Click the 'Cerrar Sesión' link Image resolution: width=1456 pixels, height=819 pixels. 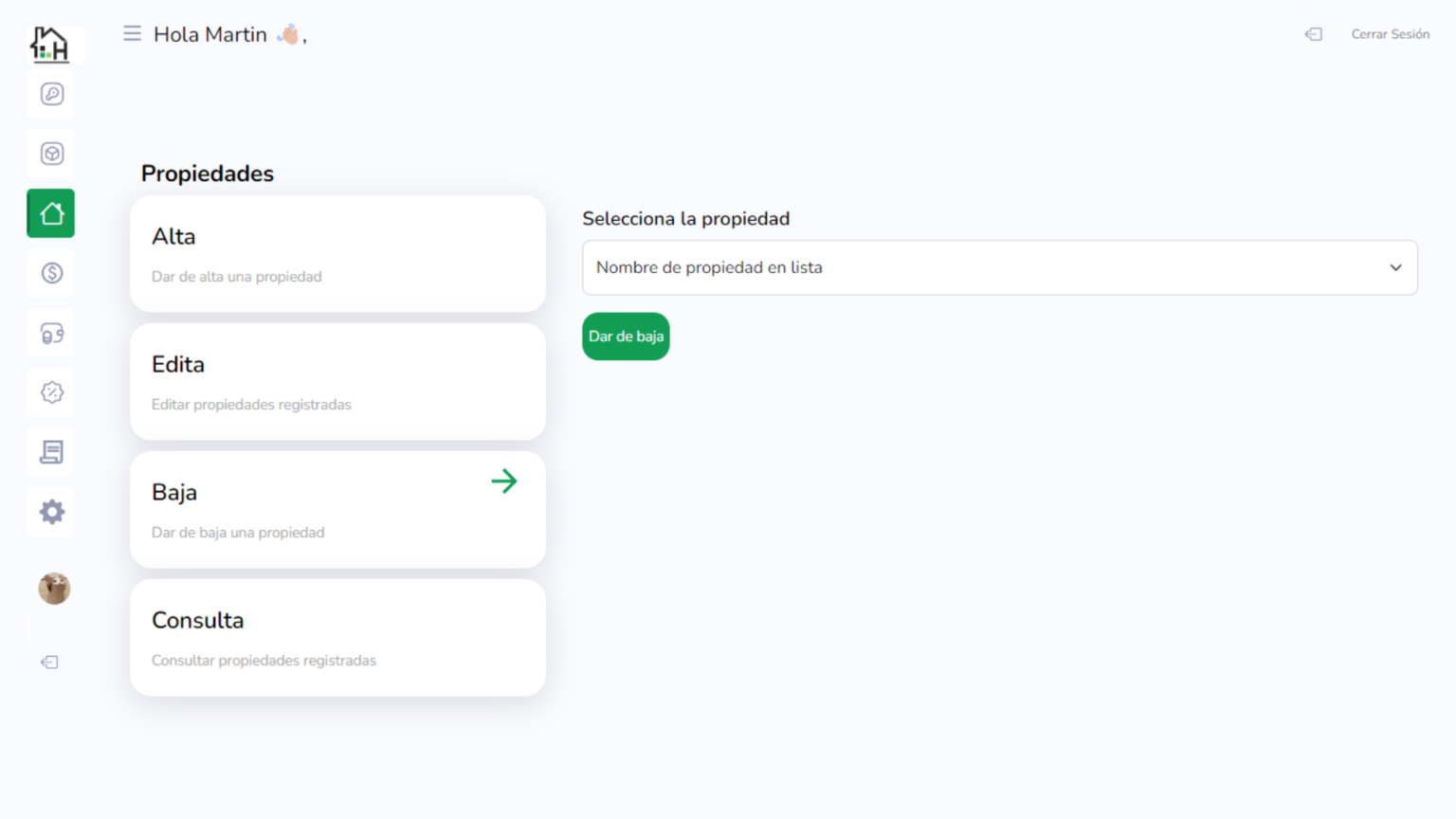[x=1390, y=34]
